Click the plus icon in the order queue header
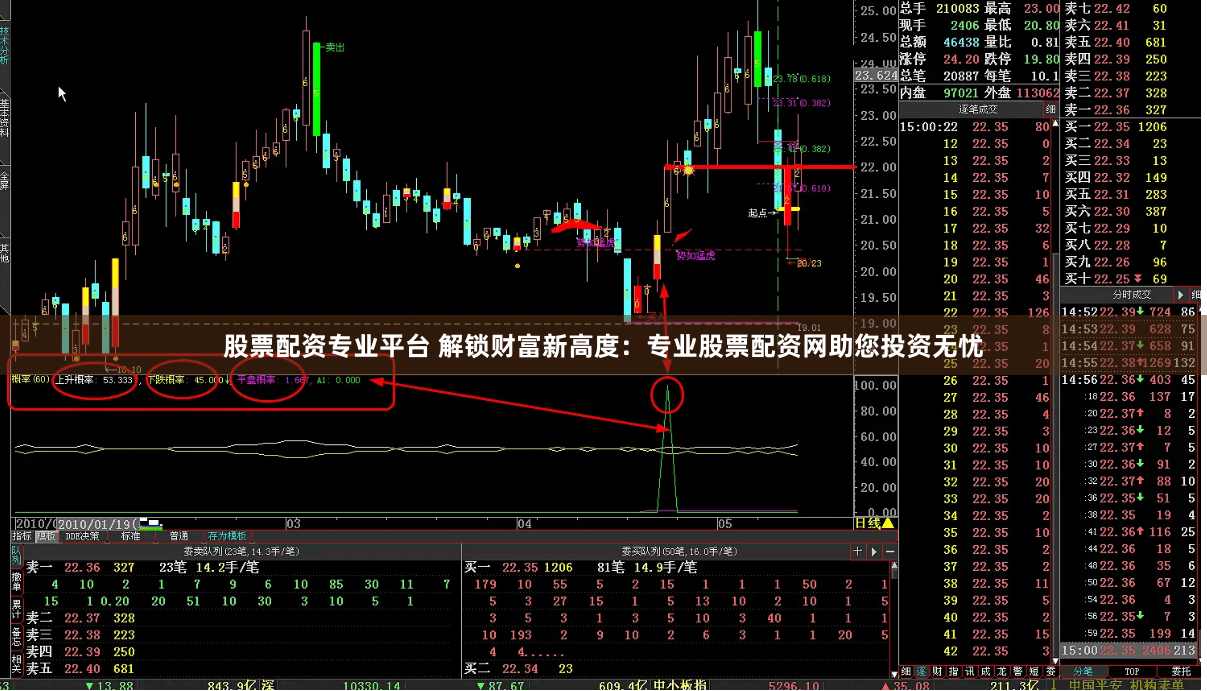 [x=857, y=551]
